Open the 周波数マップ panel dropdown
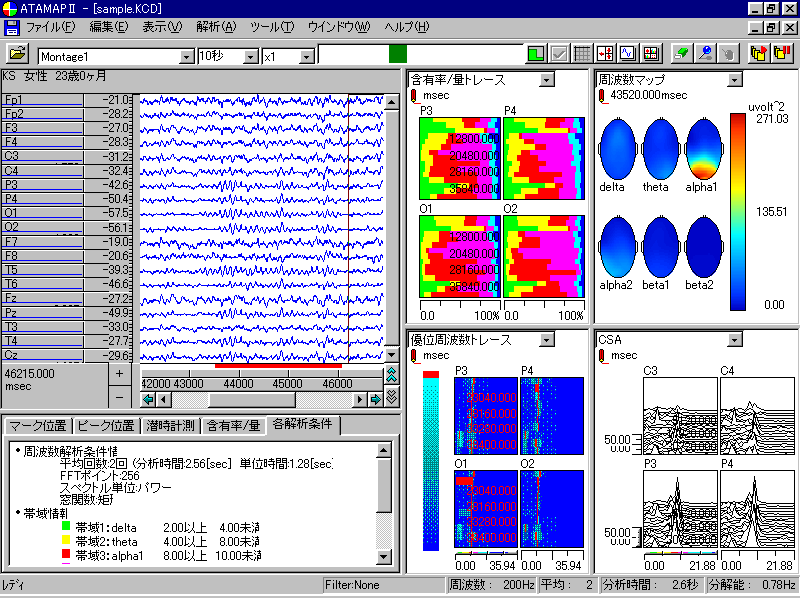800x598 pixels. pos(734,79)
